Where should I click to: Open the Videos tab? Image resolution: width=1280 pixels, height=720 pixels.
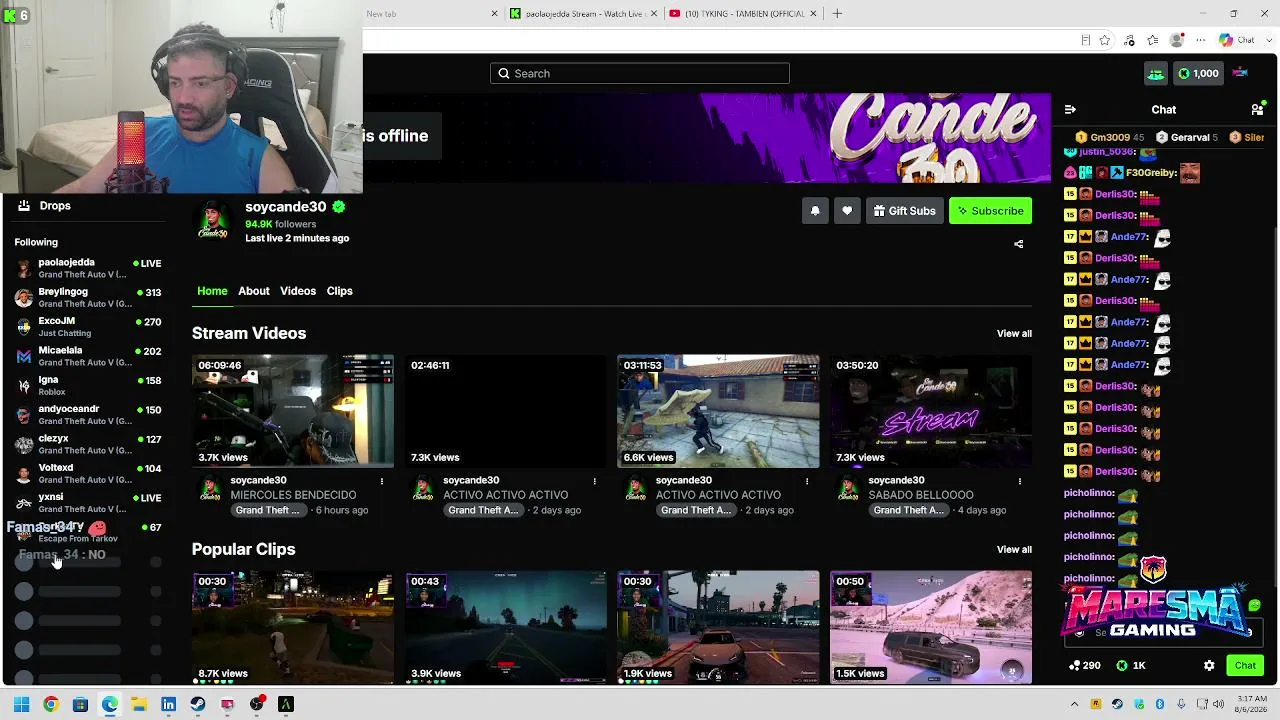(x=298, y=291)
